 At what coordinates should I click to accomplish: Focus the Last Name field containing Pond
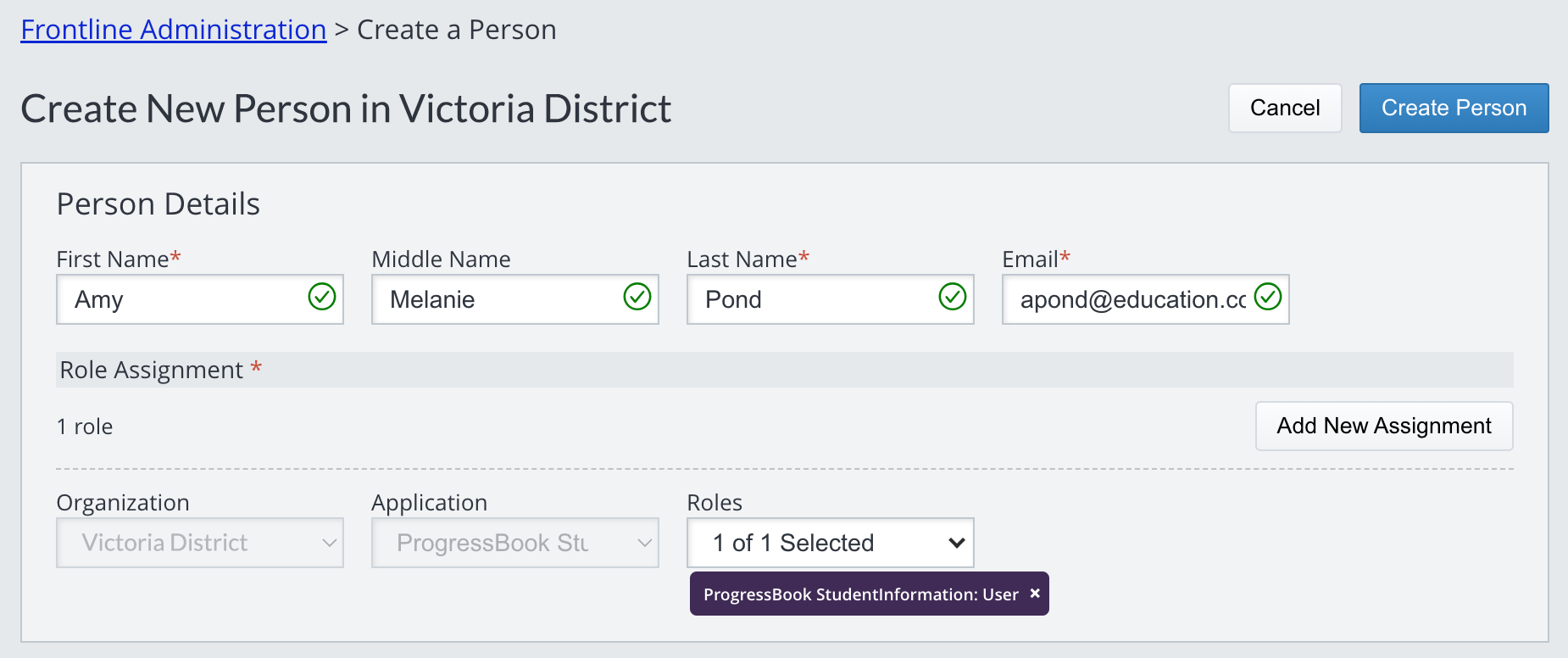tap(831, 299)
